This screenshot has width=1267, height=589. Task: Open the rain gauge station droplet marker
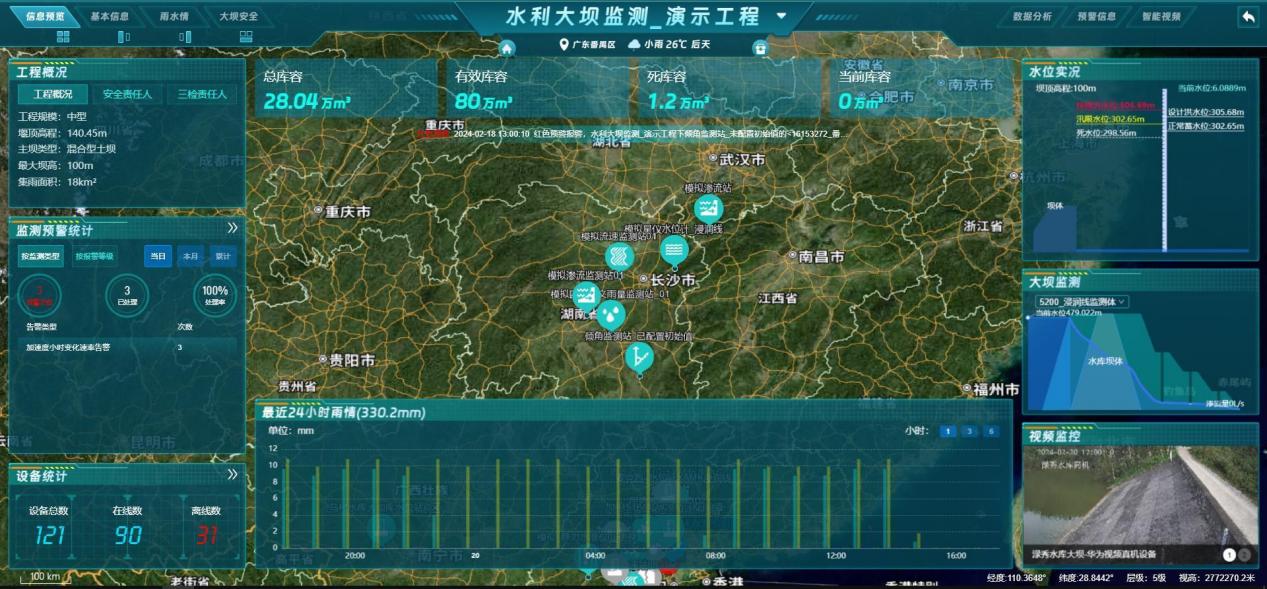pyautogui.click(x=611, y=315)
